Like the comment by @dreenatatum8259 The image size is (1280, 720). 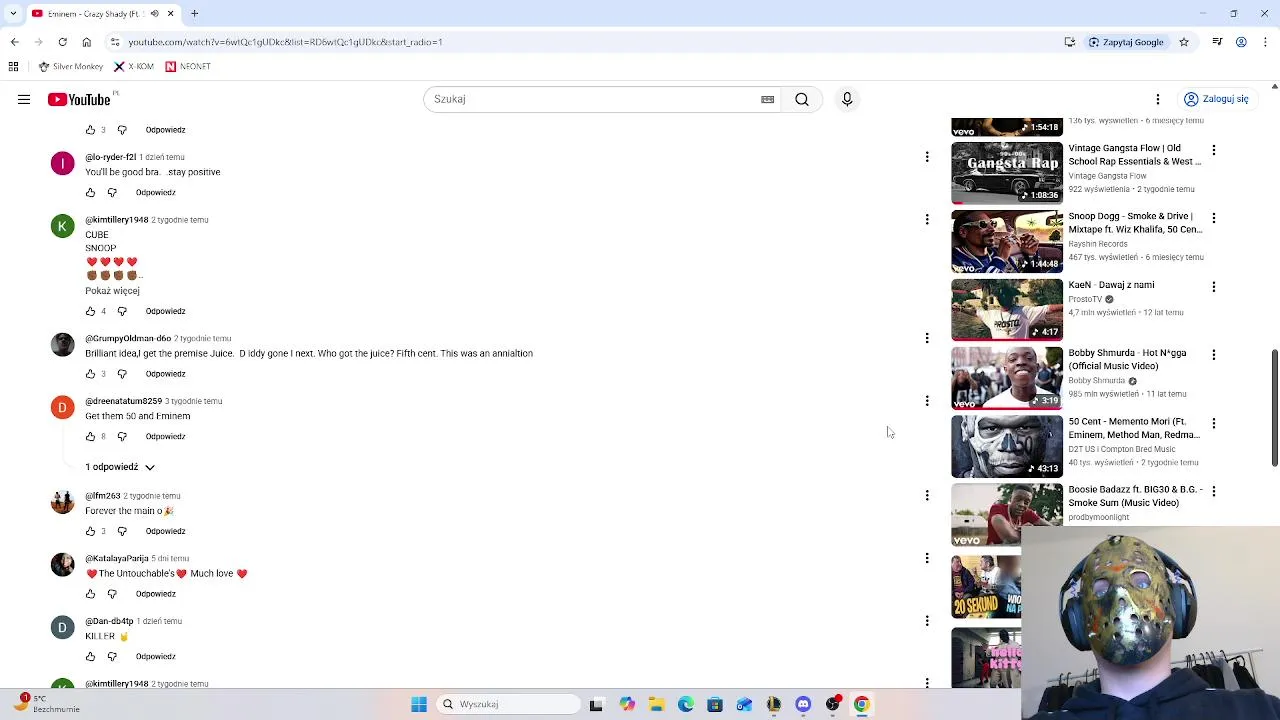[x=90, y=436]
